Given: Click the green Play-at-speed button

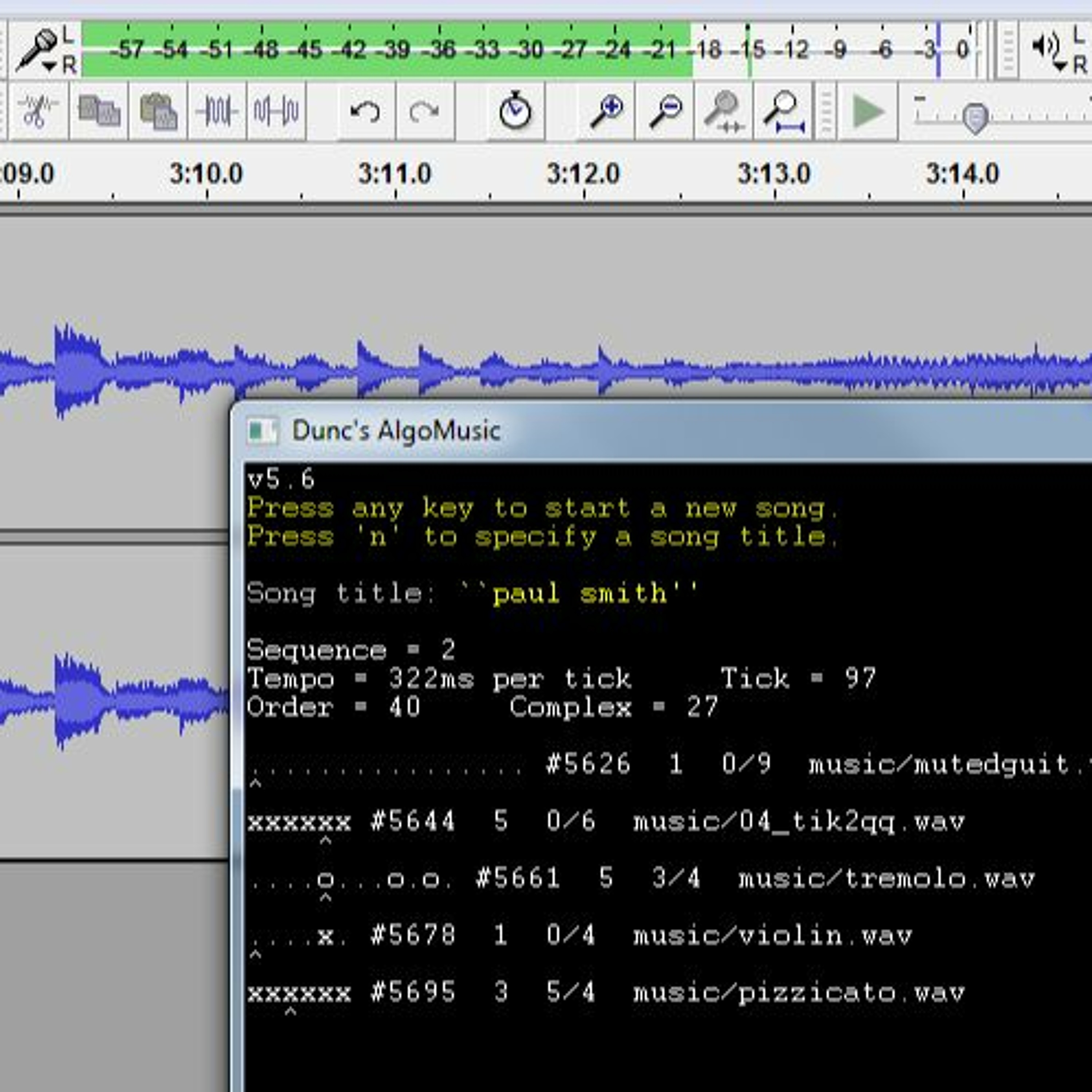Looking at the screenshot, I should 868,111.
